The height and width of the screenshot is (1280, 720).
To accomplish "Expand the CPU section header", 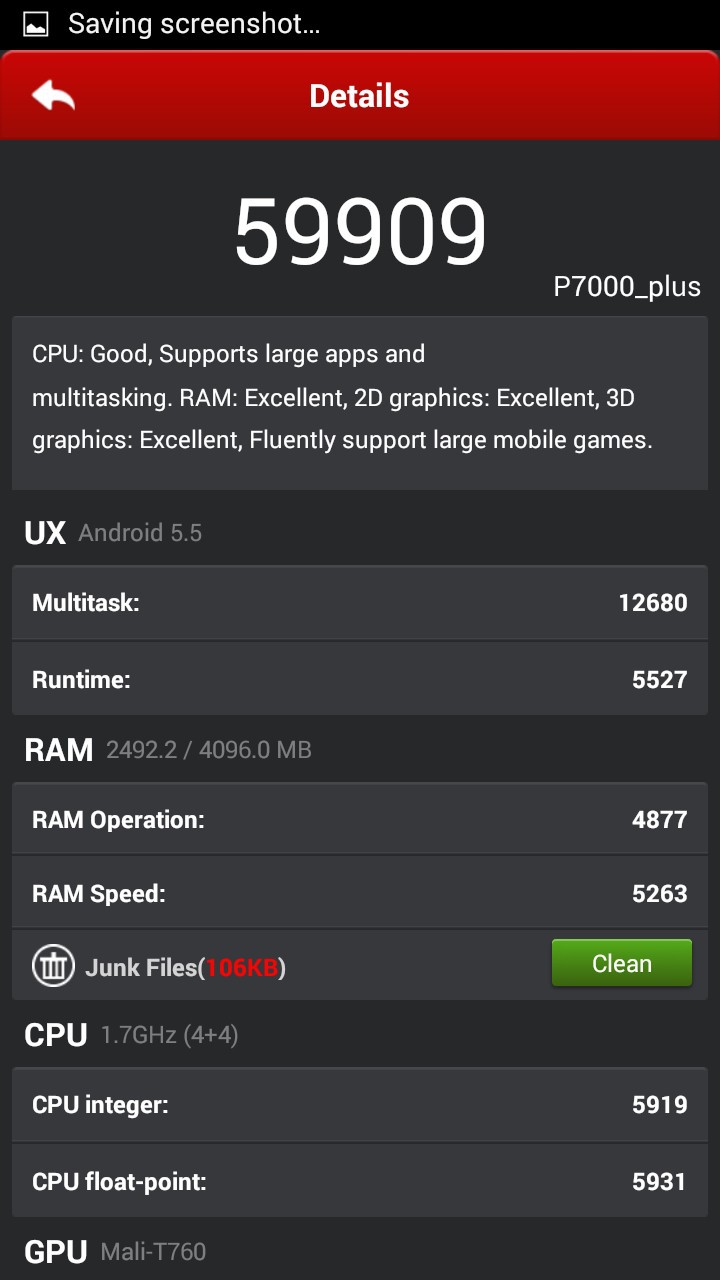I will click(x=55, y=1036).
